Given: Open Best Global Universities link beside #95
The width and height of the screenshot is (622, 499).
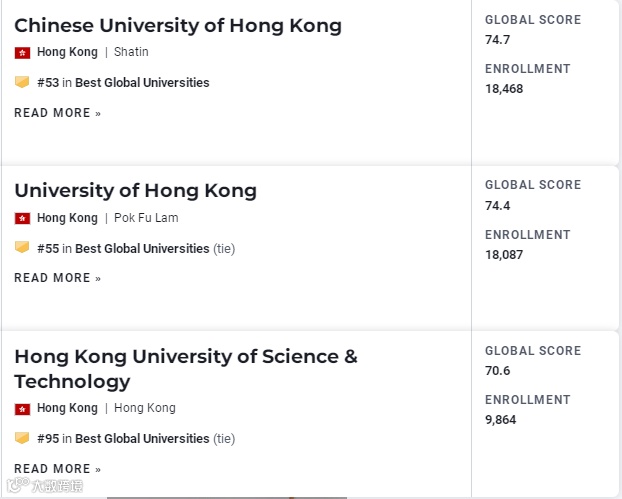Looking at the screenshot, I should [142, 438].
